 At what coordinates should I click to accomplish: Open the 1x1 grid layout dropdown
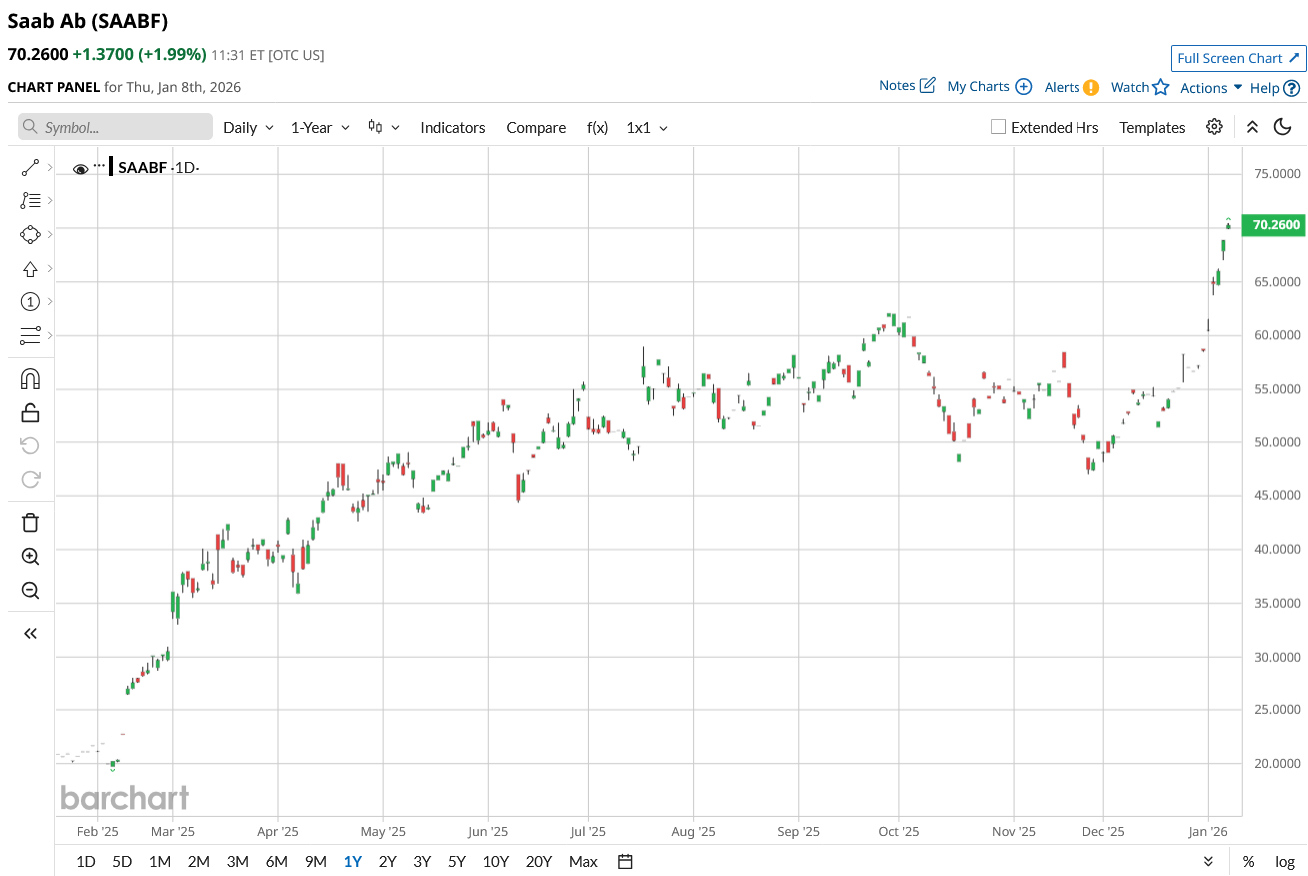click(x=647, y=127)
